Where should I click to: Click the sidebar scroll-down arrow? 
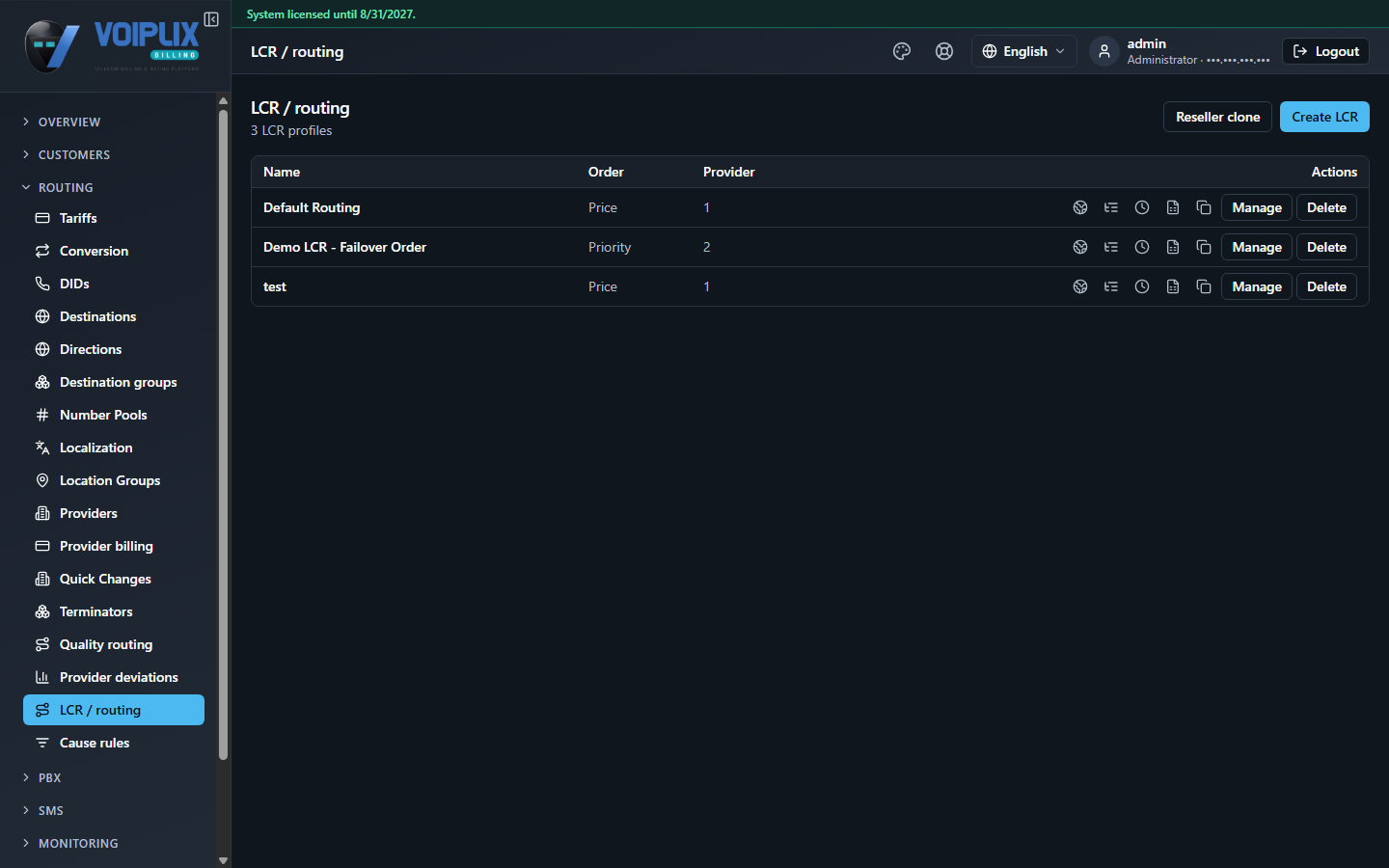(x=223, y=860)
